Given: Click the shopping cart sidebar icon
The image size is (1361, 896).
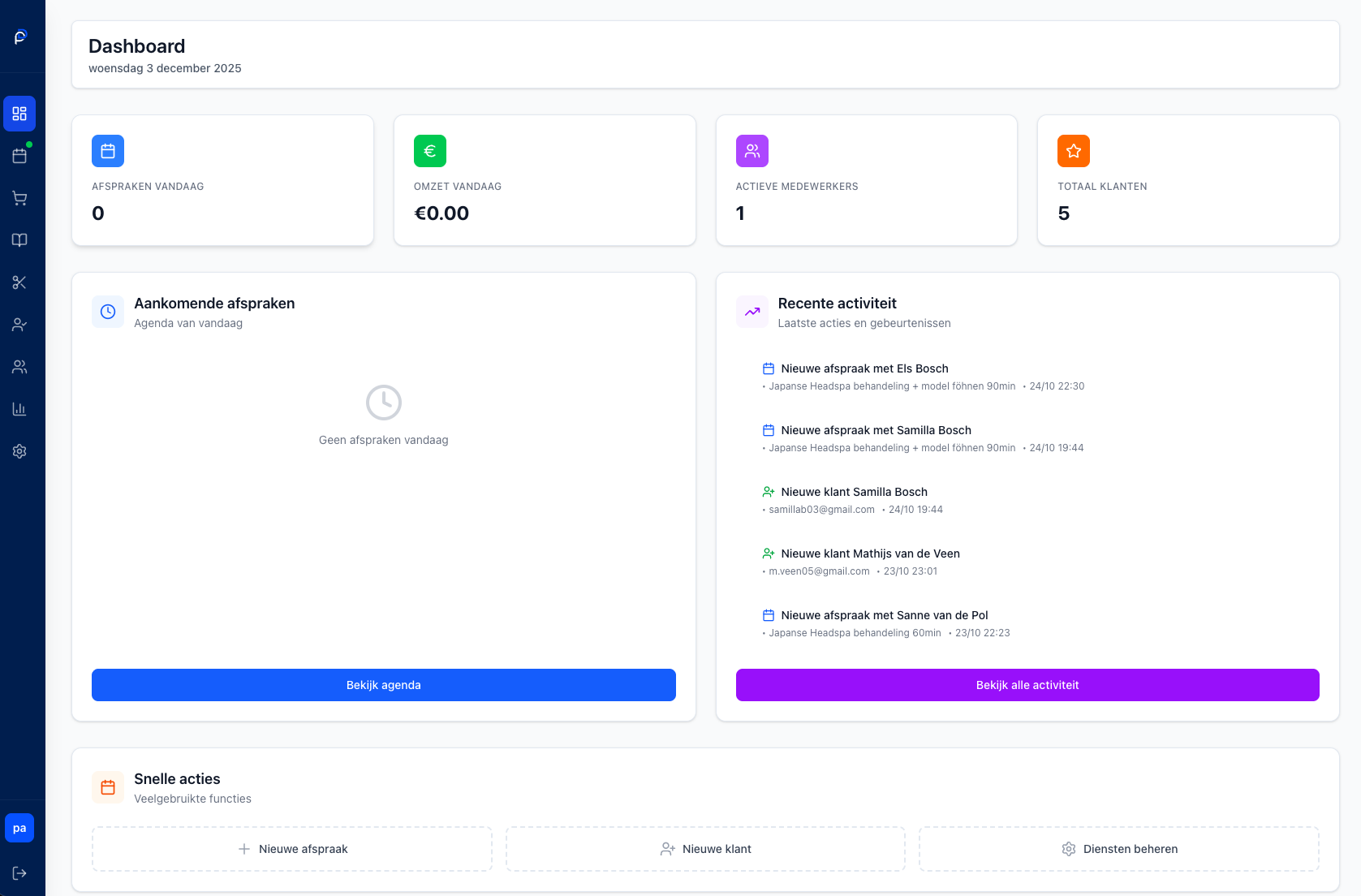Looking at the screenshot, I should [19, 198].
